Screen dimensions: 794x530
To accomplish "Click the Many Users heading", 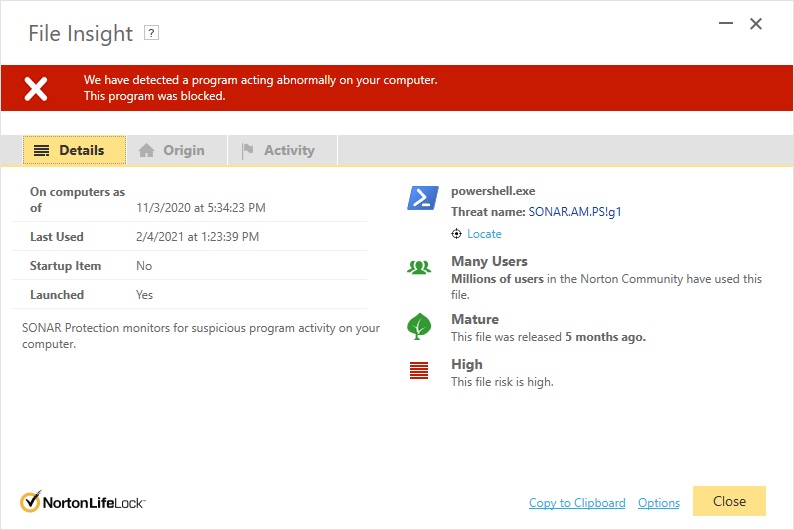I will (489, 261).
